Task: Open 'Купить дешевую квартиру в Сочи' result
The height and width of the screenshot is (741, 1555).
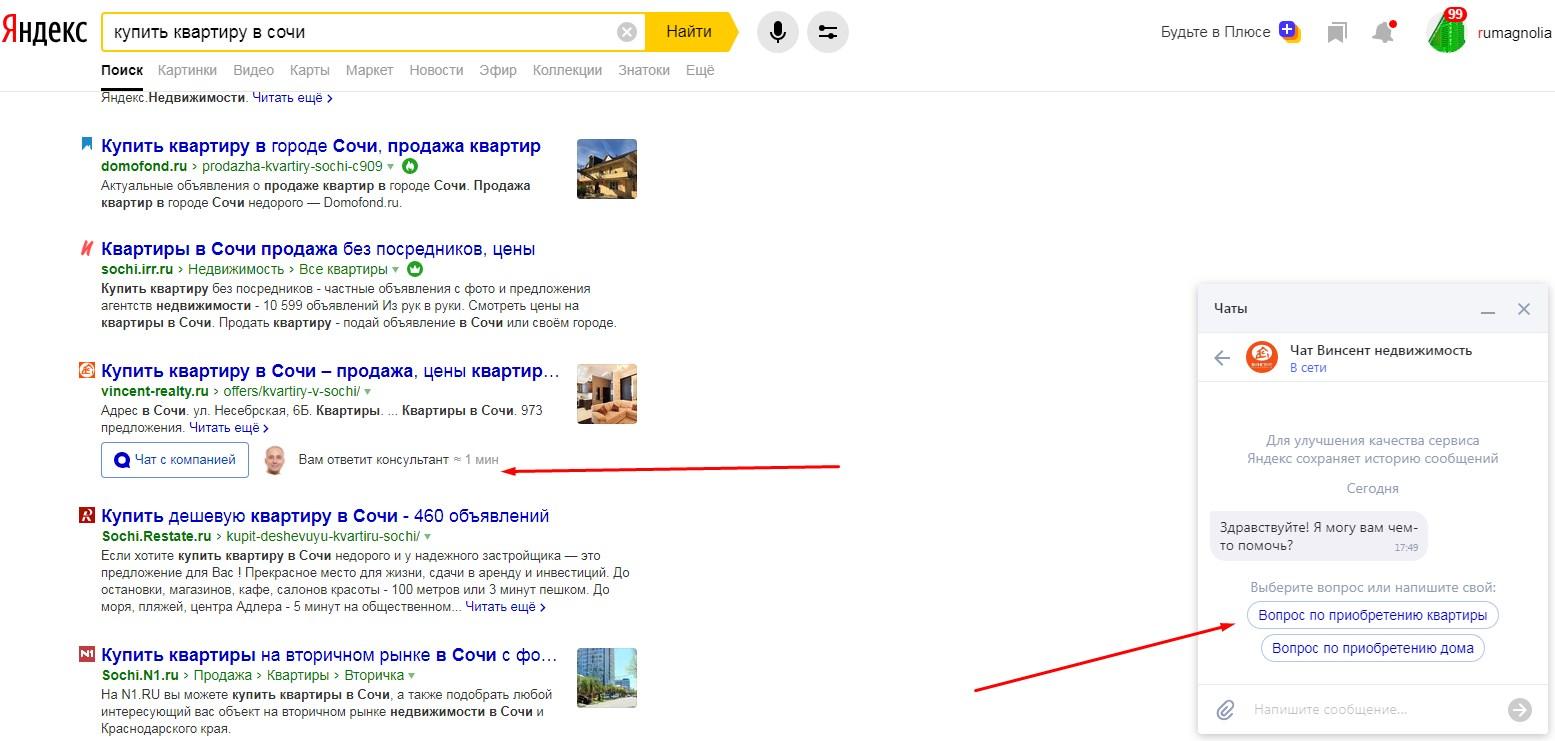Action: click(x=325, y=516)
